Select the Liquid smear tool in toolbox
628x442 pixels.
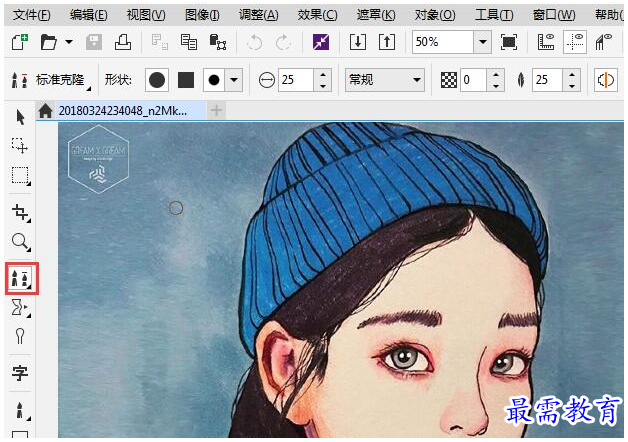[20, 308]
